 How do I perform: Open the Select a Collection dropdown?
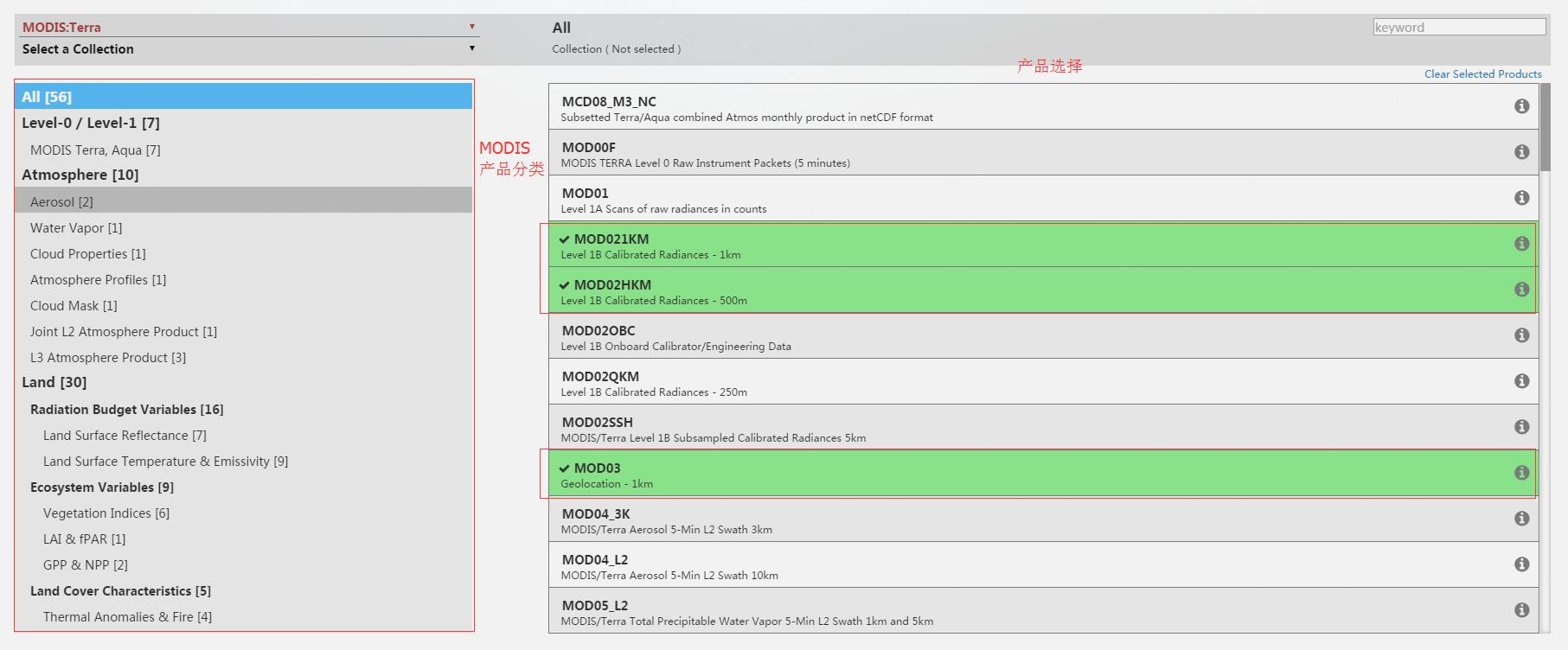click(x=248, y=49)
